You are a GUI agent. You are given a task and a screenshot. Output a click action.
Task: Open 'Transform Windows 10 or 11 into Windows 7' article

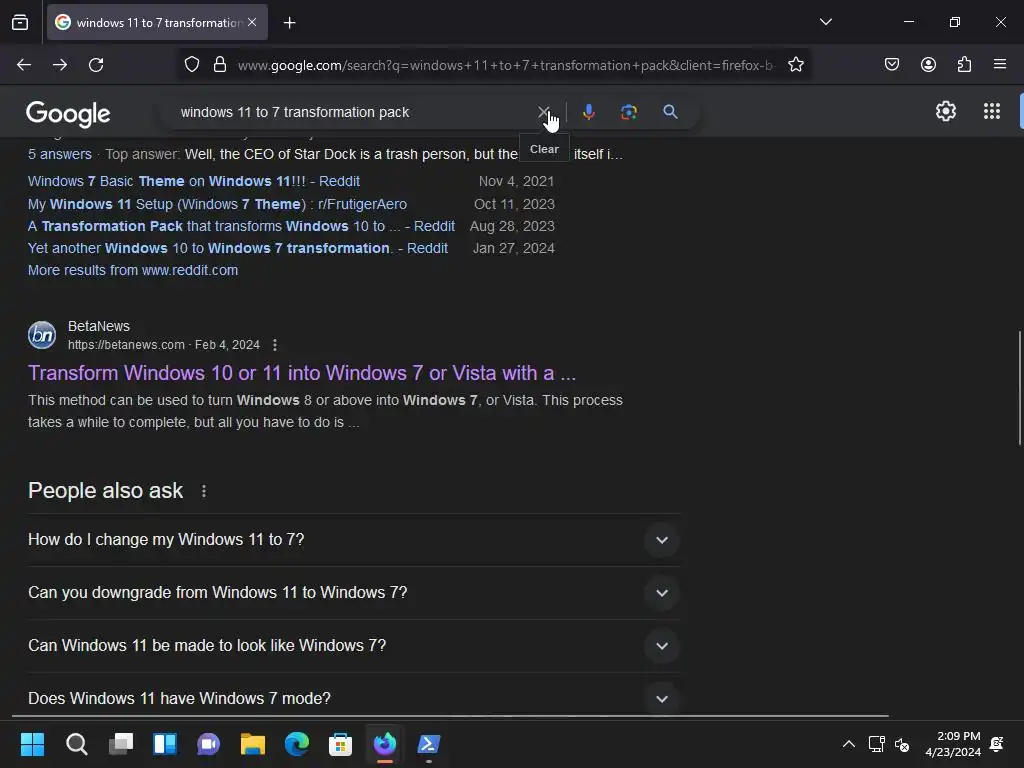tap(302, 373)
